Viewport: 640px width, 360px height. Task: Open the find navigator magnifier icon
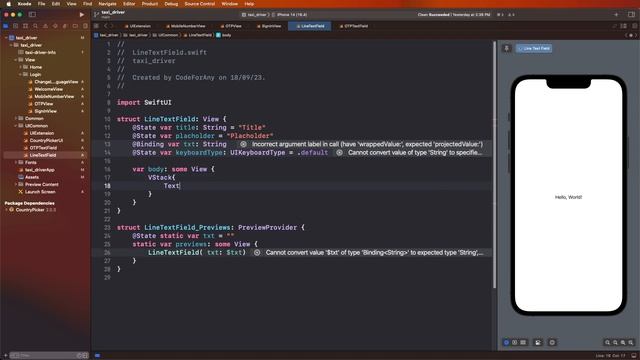point(36,26)
